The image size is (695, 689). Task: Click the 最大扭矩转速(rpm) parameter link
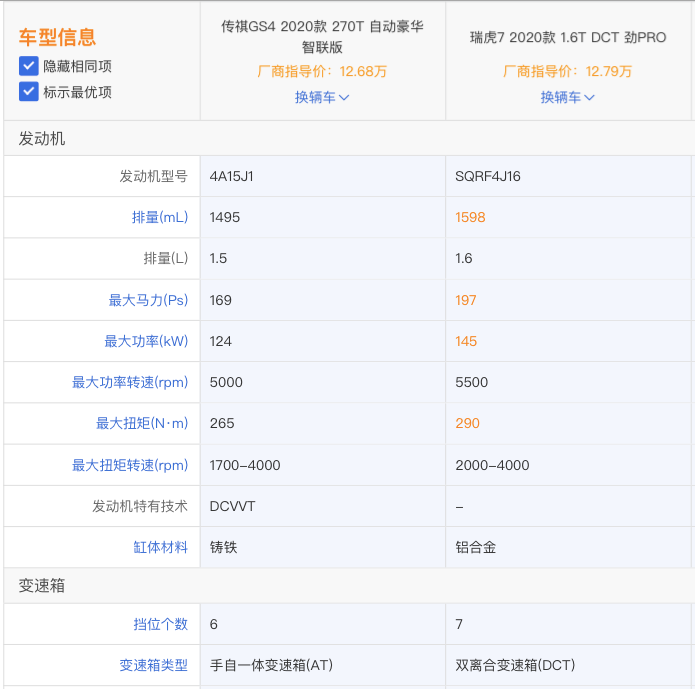130,465
